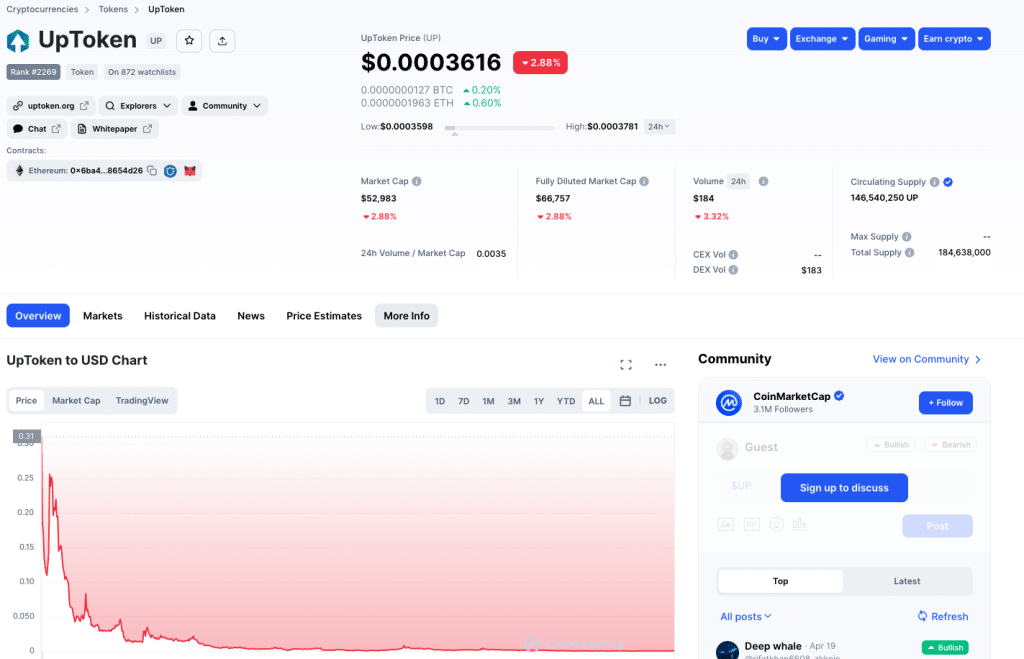This screenshot has height=659, width=1024.
Task: Select Bullish sentiment for Guest
Action: [x=891, y=445]
